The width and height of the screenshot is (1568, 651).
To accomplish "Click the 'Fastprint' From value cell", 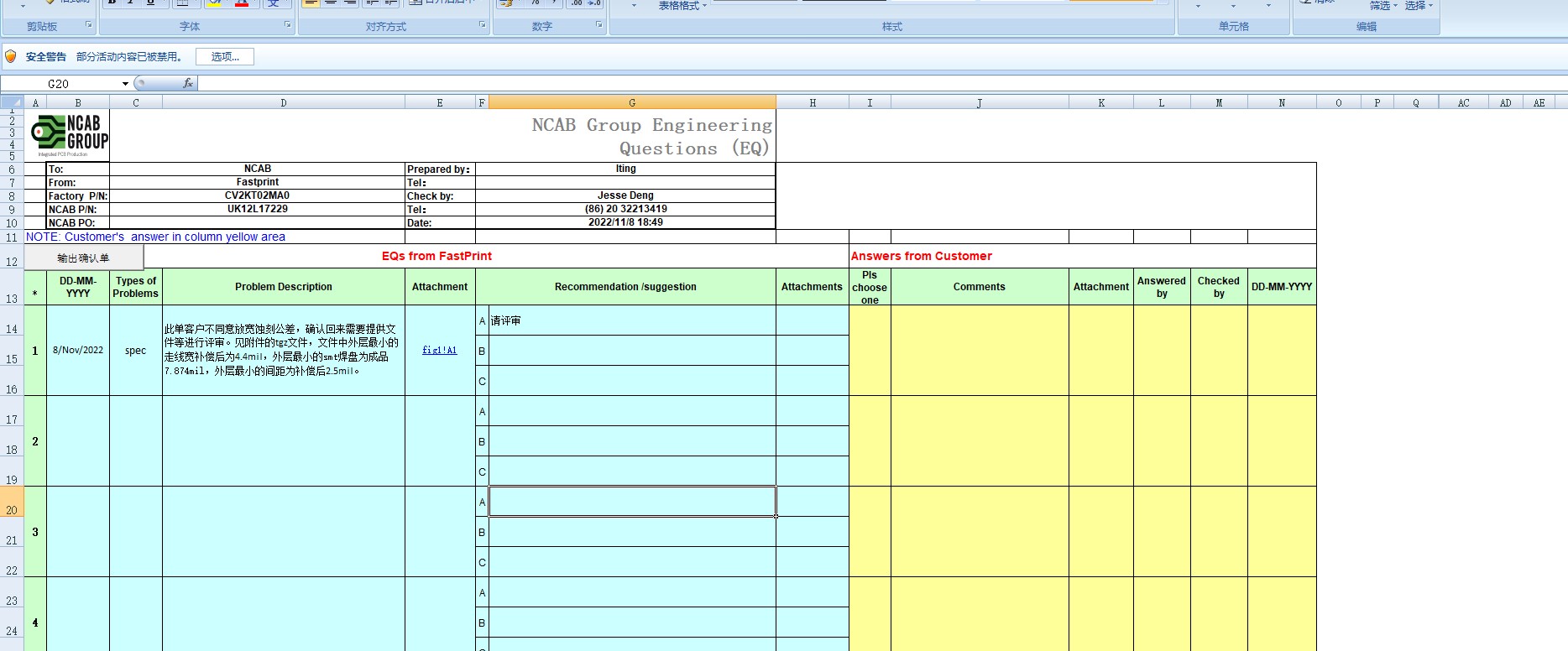I will tap(258, 182).
